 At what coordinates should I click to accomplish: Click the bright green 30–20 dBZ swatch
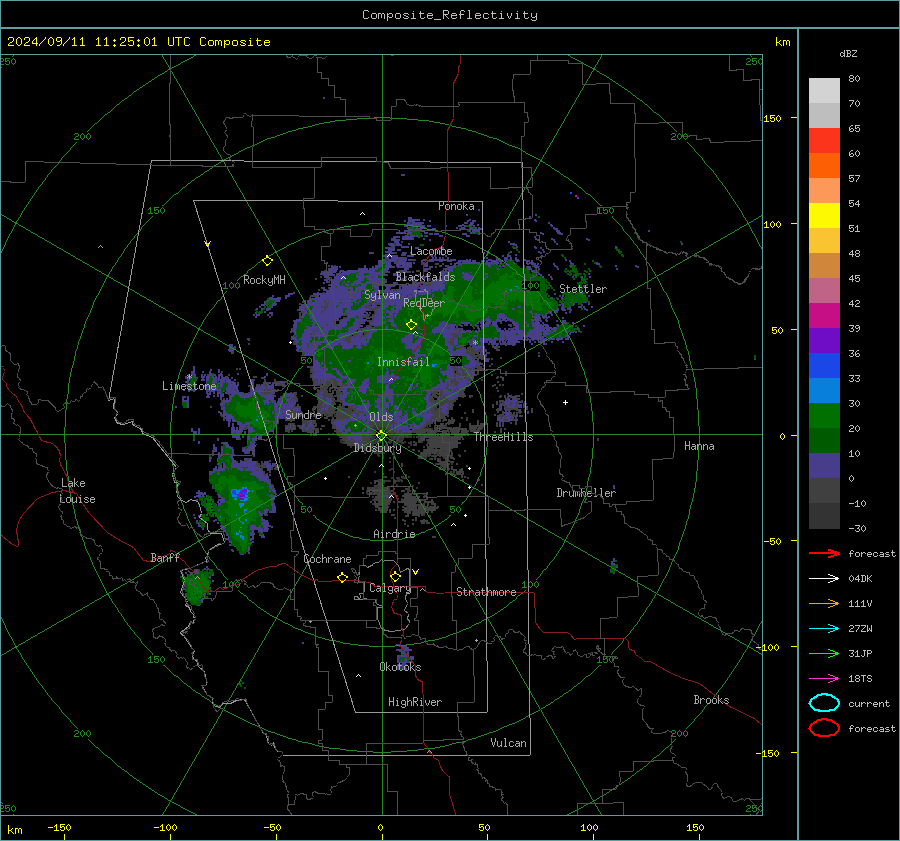tap(824, 416)
